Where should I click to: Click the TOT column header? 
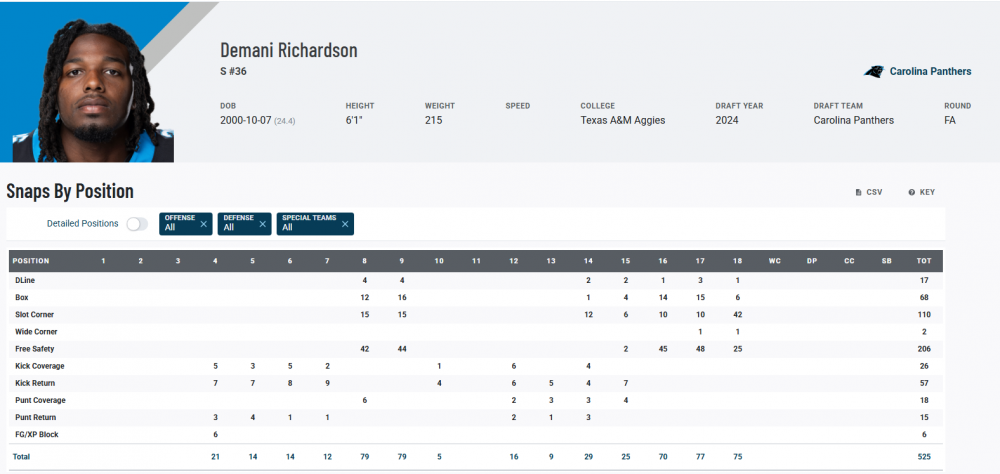(923, 261)
